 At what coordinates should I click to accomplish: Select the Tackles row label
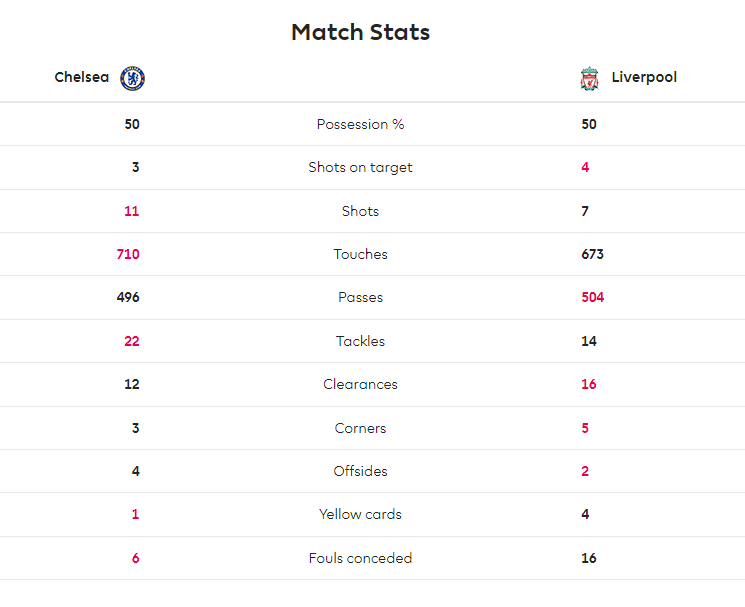click(360, 341)
